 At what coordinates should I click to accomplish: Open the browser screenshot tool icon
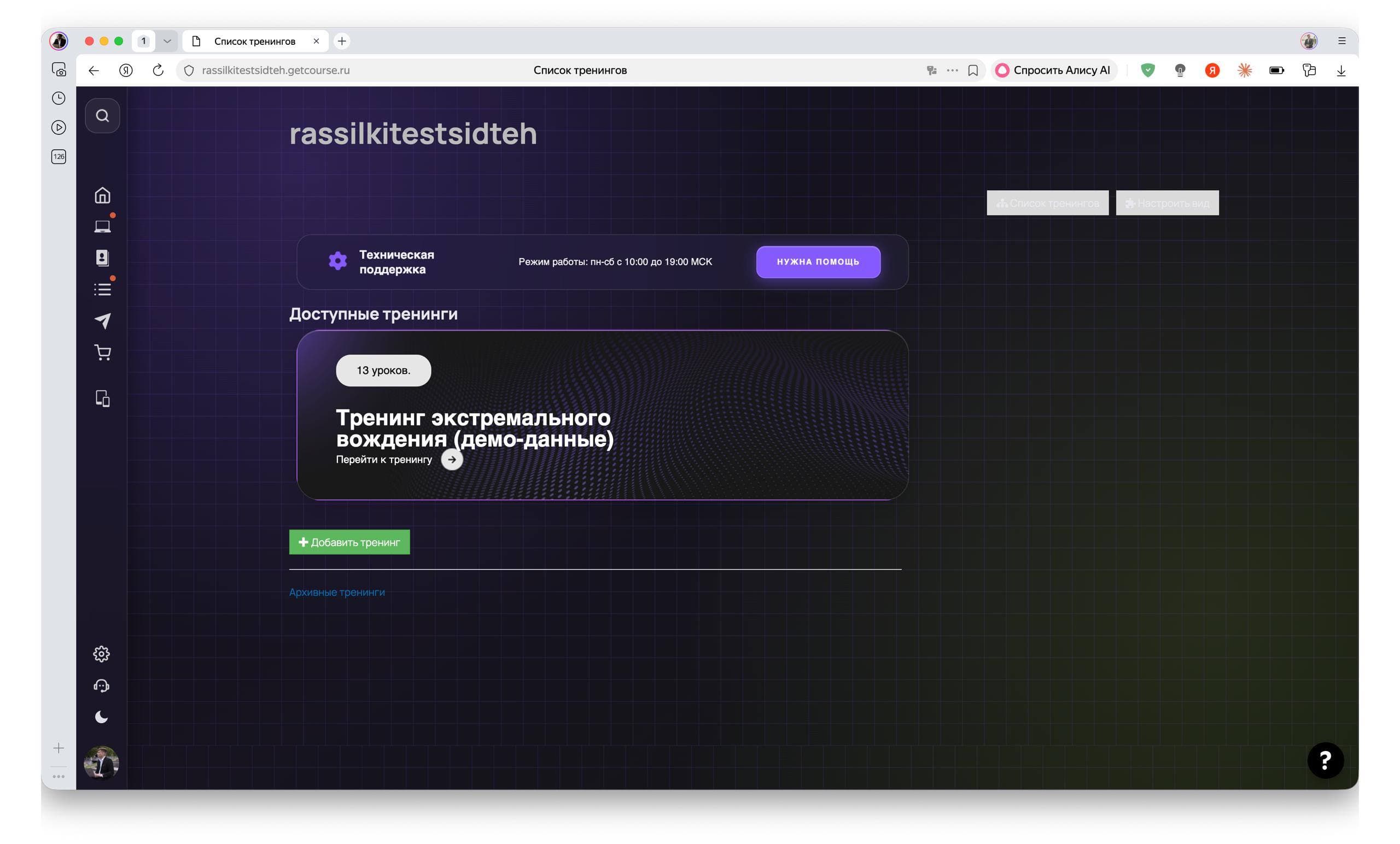click(59, 70)
